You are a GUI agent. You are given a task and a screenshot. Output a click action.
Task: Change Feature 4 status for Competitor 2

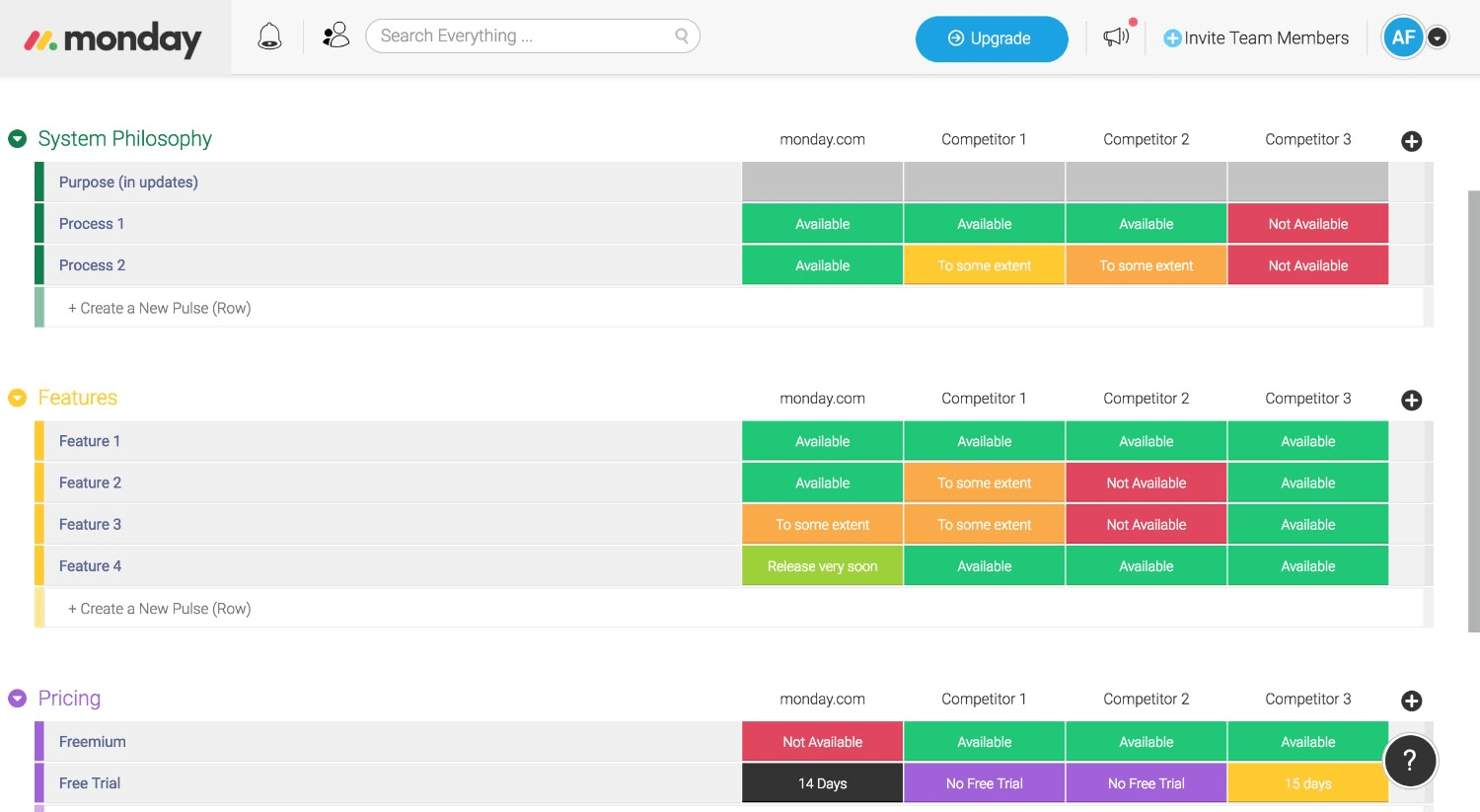1147,566
